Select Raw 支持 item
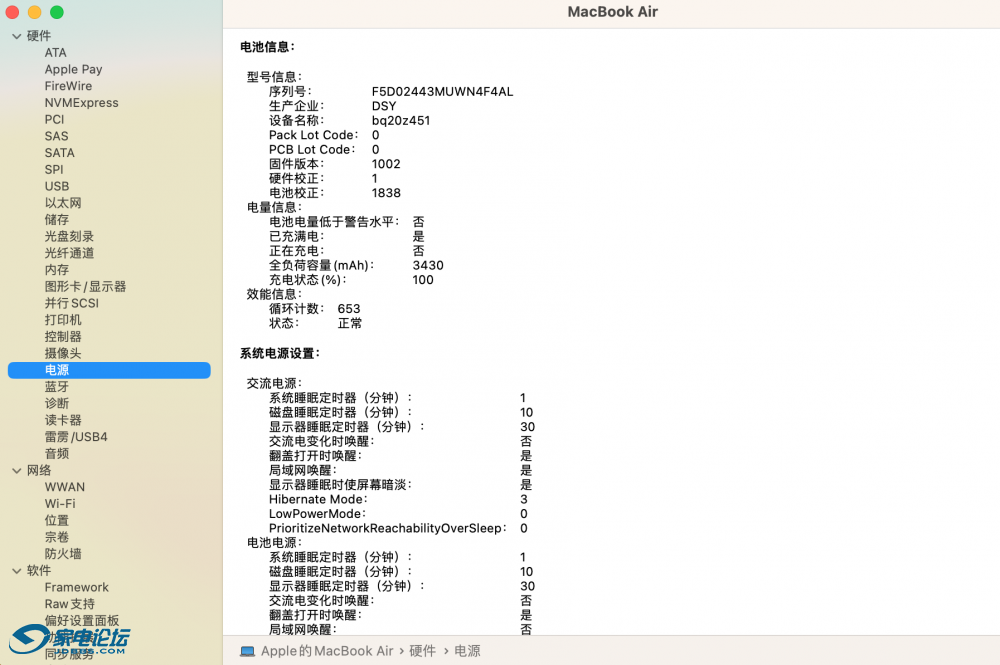This screenshot has height=665, width=1000. [70, 604]
